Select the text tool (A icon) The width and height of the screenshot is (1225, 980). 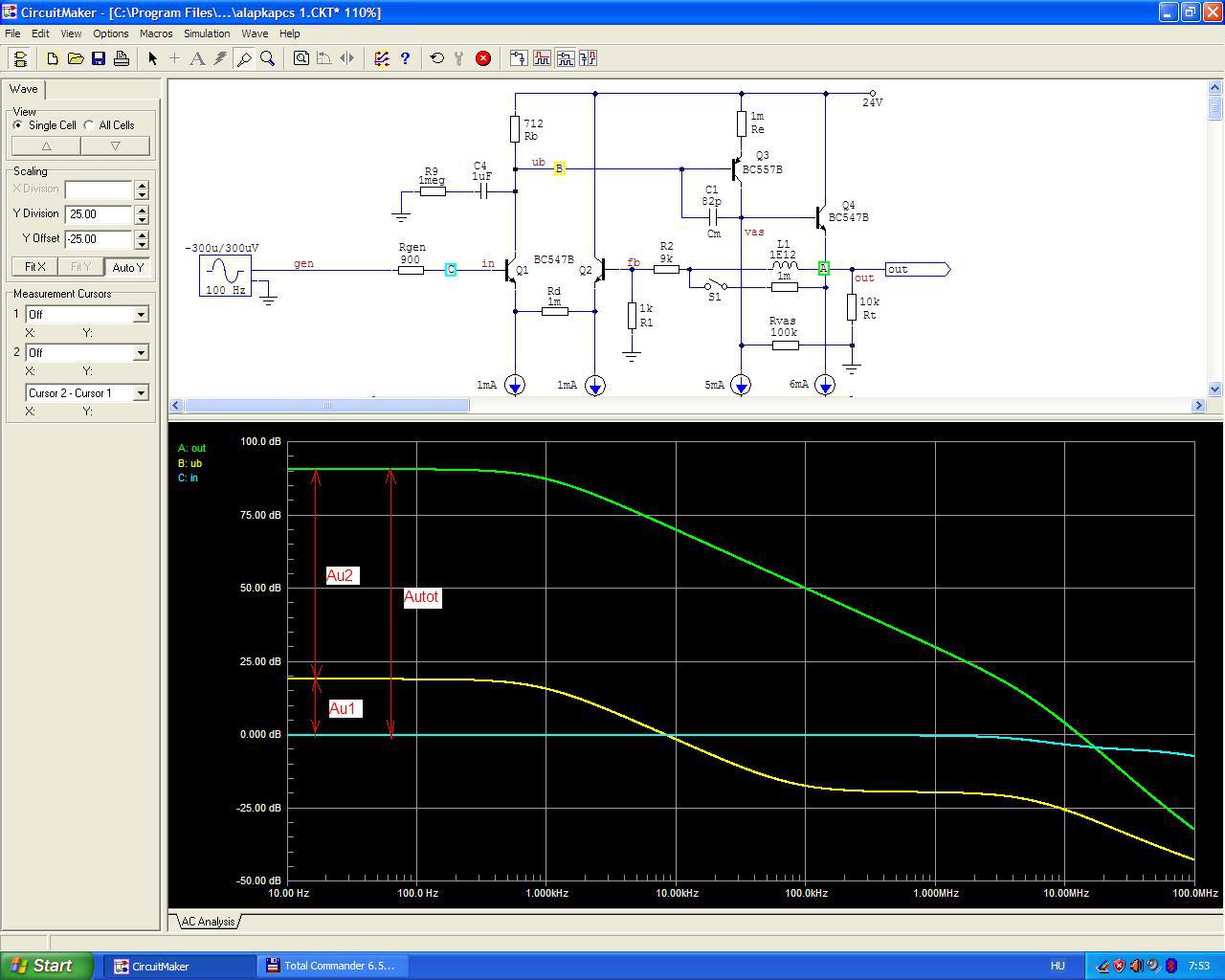(x=197, y=58)
